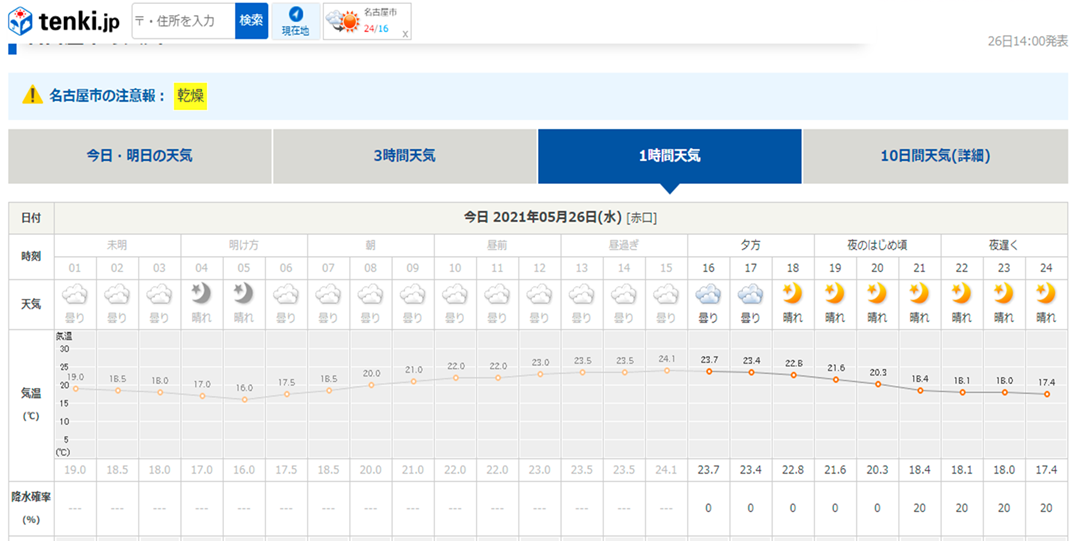Click the moon icon at hour 24
The image size is (1079, 541).
(1046, 295)
